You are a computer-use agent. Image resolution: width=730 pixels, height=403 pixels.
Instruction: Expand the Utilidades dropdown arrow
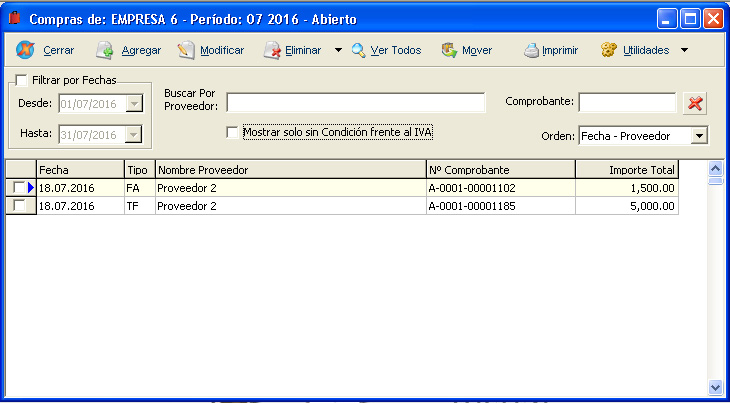tap(684, 50)
